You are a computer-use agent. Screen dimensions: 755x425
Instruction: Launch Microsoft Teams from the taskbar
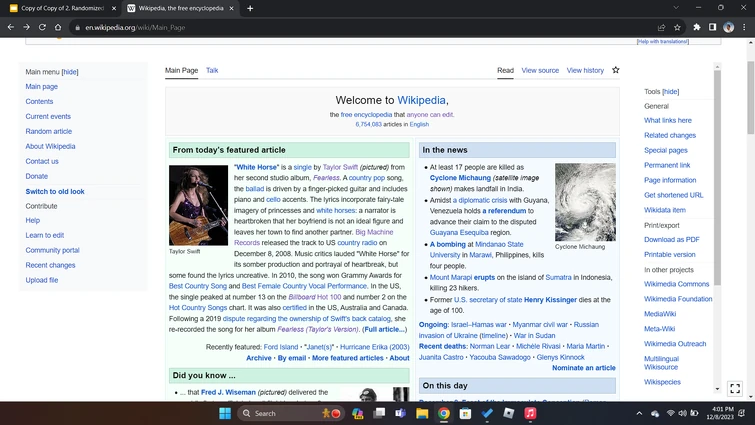click(401, 413)
